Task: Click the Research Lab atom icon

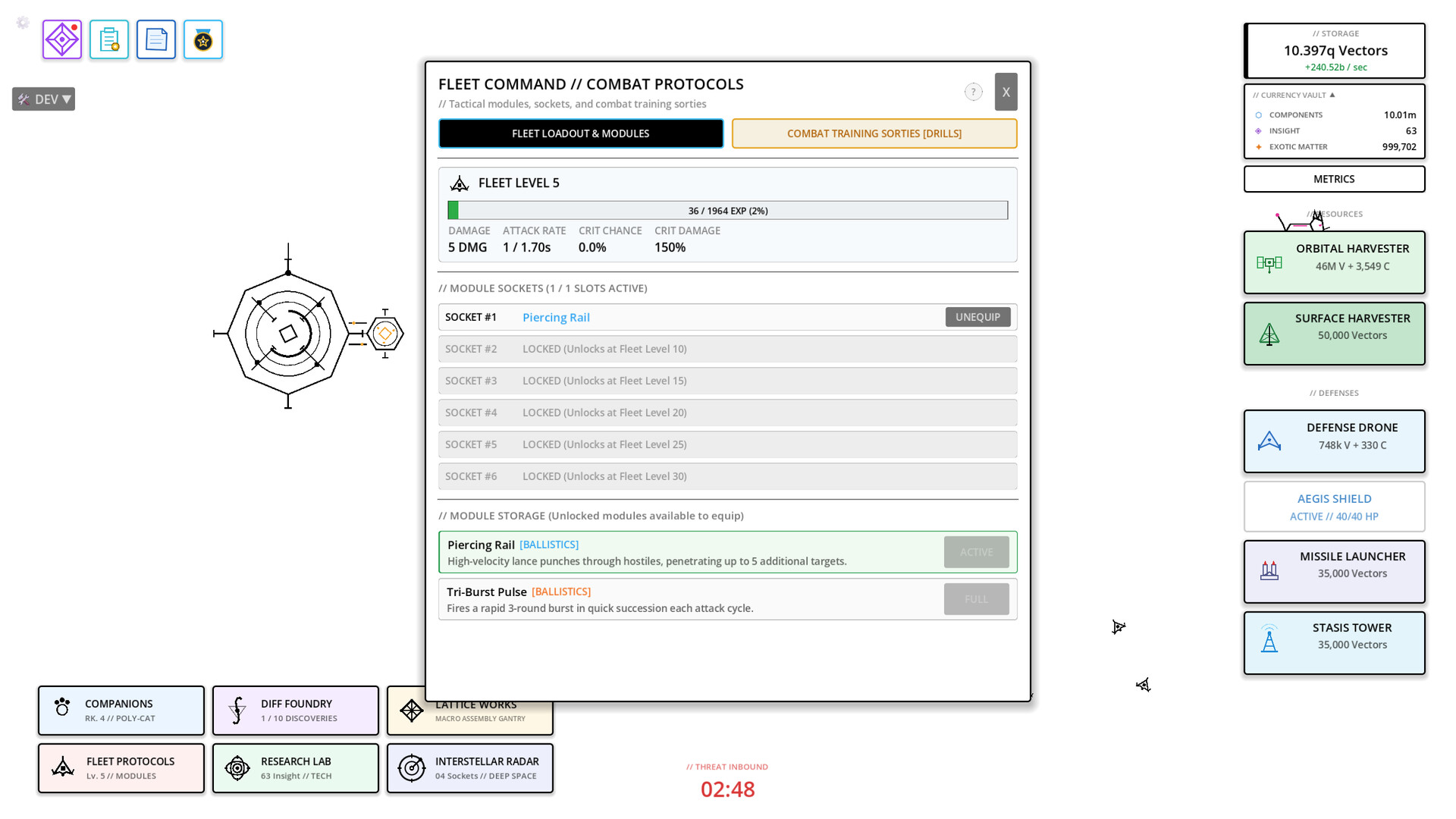Action: pyautogui.click(x=237, y=768)
